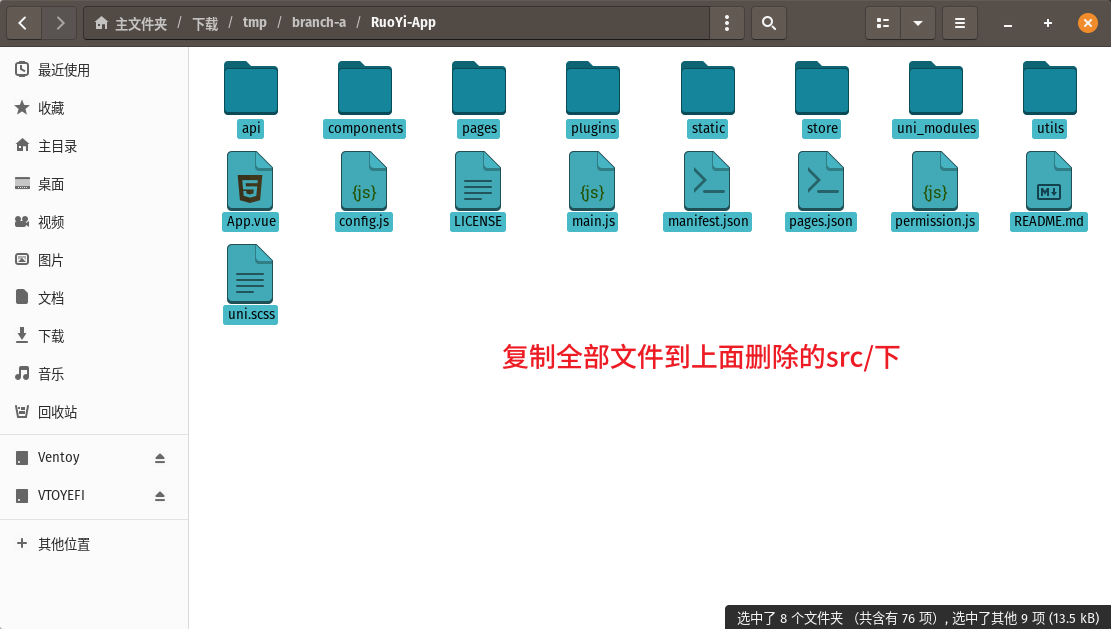This screenshot has height=629, width=1111.
Task: Navigate to branch-a in path bar
Action: coord(319,23)
